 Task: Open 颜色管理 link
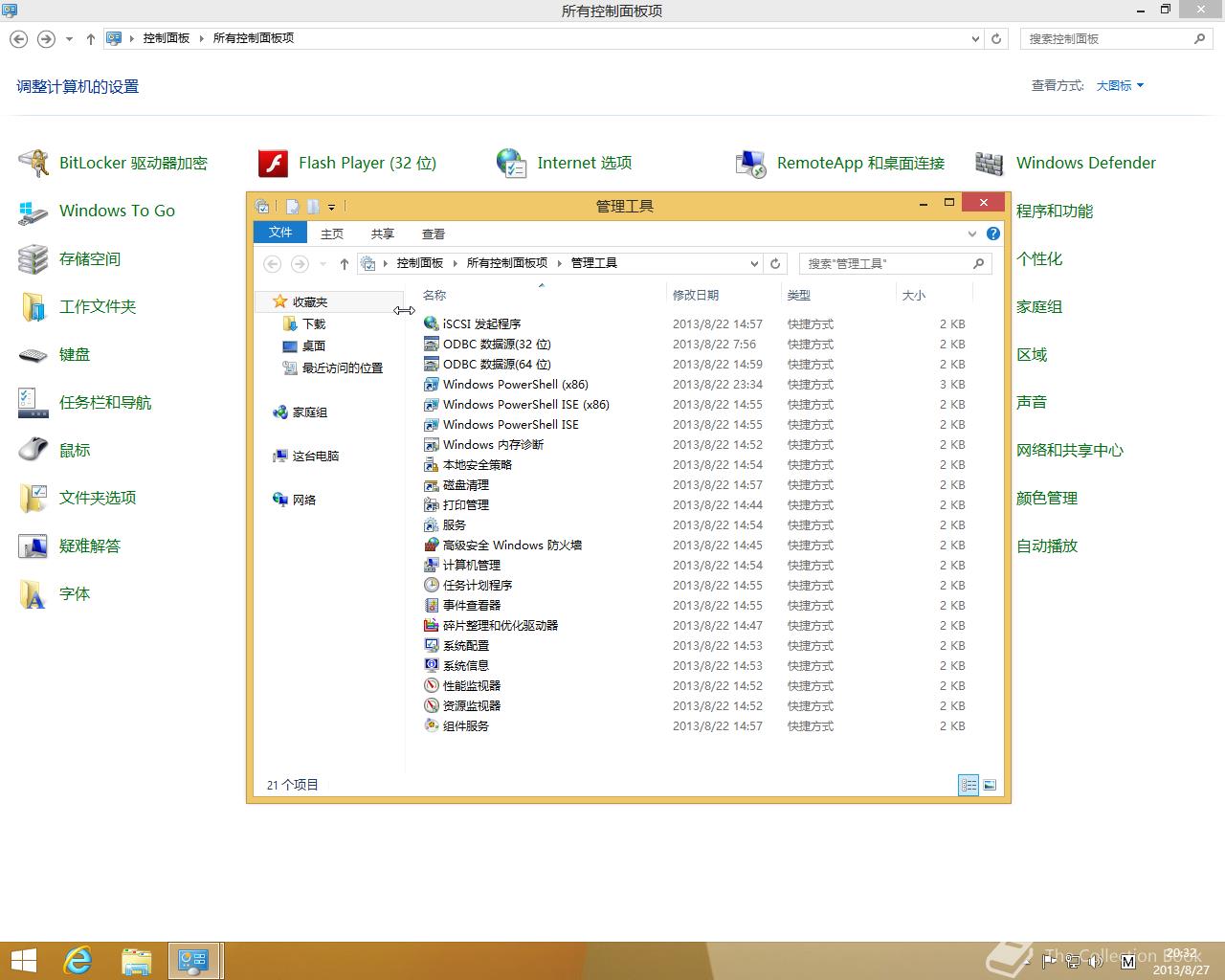1047,499
